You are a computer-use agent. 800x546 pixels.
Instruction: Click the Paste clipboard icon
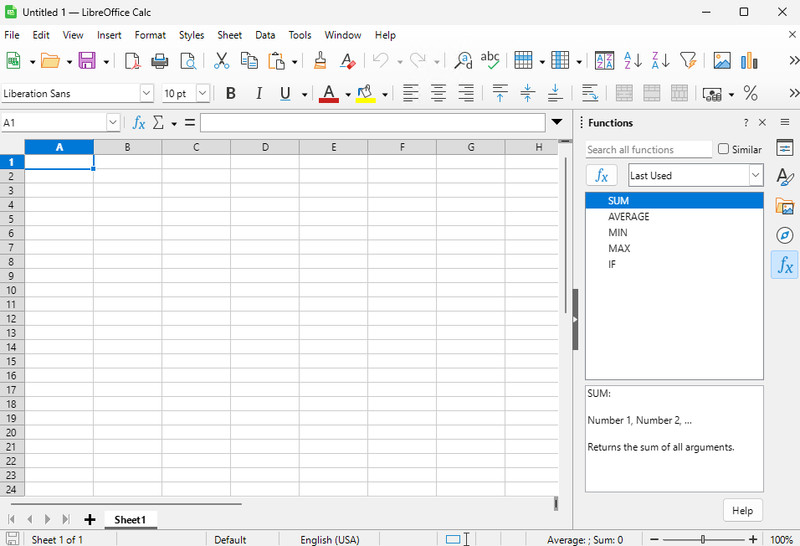276,61
